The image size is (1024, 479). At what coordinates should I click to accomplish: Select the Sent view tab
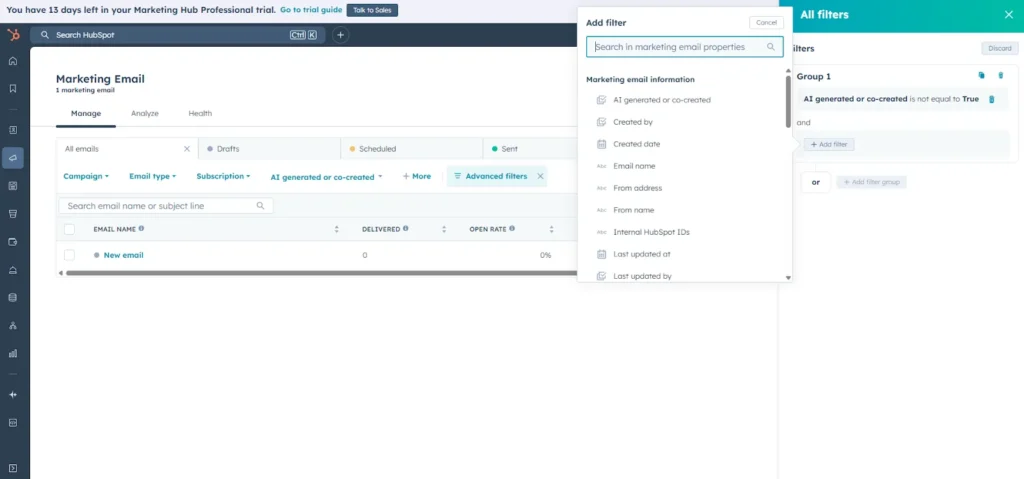tap(530, 149)
